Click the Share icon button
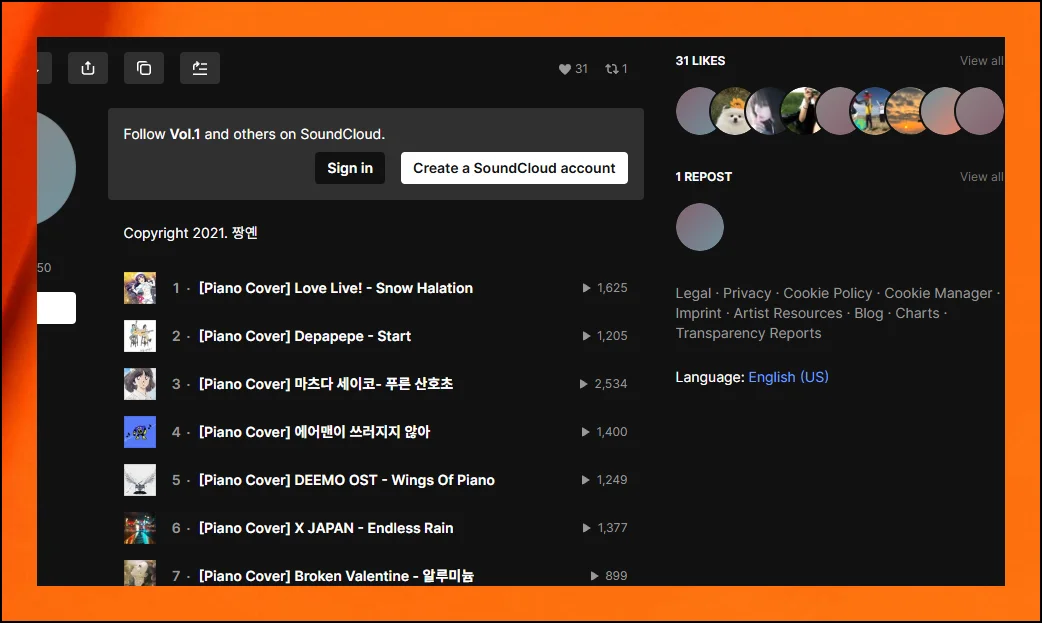Viewport: 1042px width, 623px height. tap(88, 68)
